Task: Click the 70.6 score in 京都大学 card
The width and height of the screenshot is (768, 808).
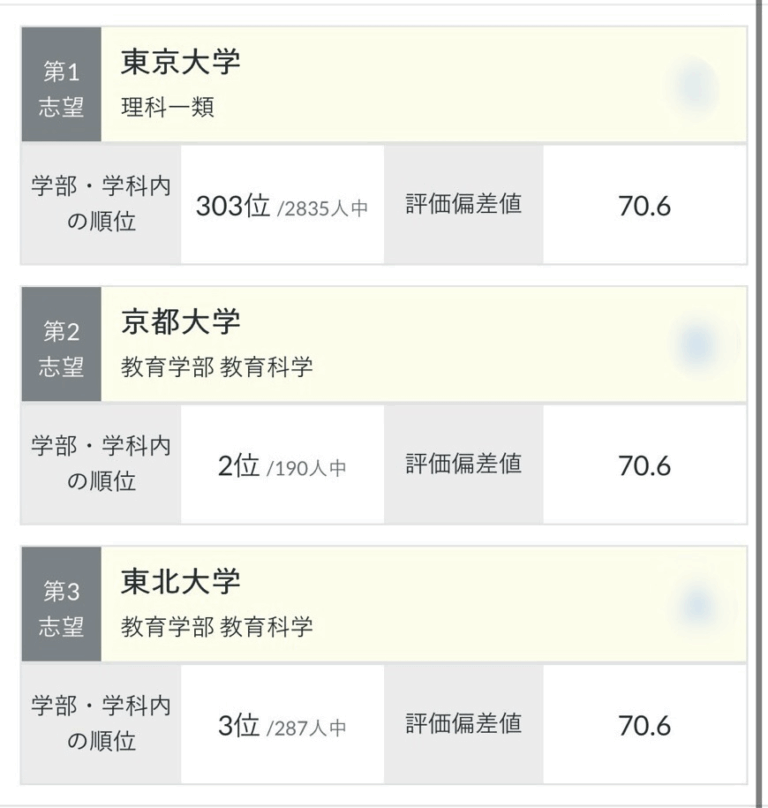Action: (x=644, y=466)
